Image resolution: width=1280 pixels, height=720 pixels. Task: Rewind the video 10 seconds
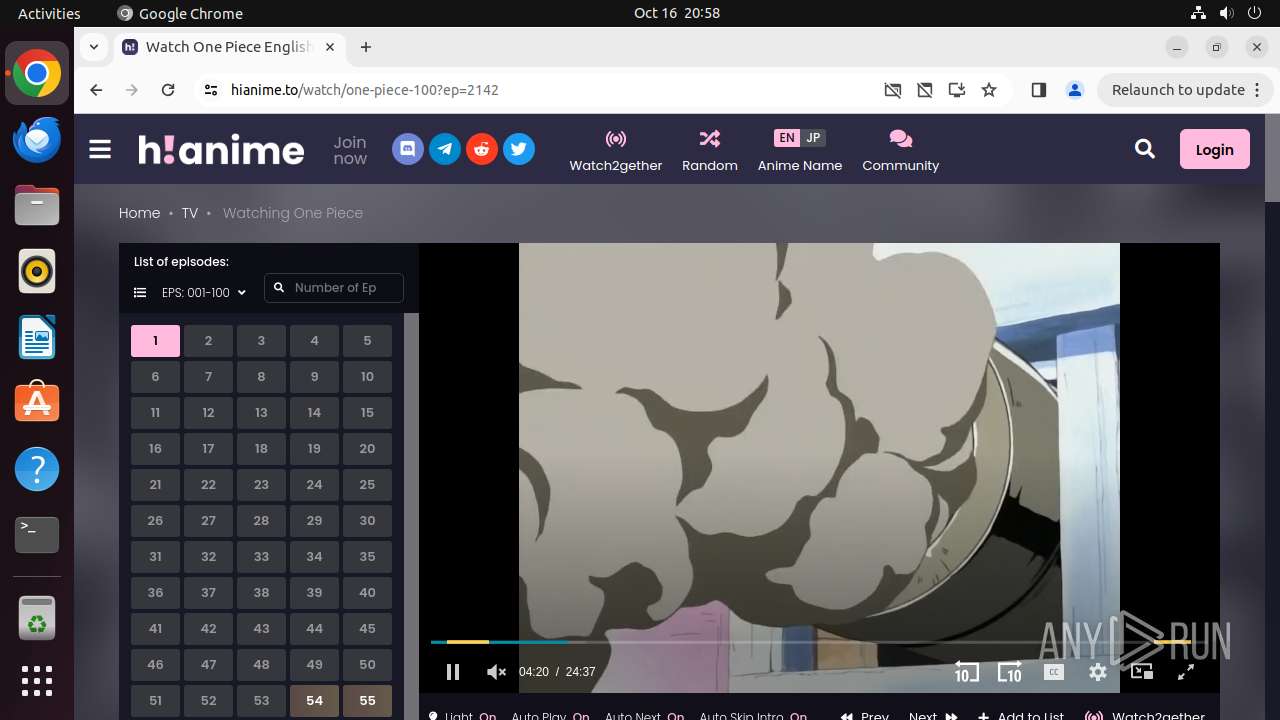pos(966,672)
